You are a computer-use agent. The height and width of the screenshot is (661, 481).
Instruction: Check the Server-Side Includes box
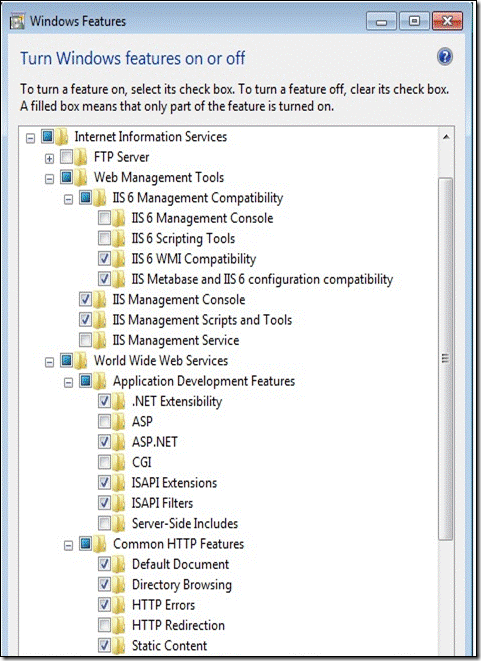(x=105, y=523)
